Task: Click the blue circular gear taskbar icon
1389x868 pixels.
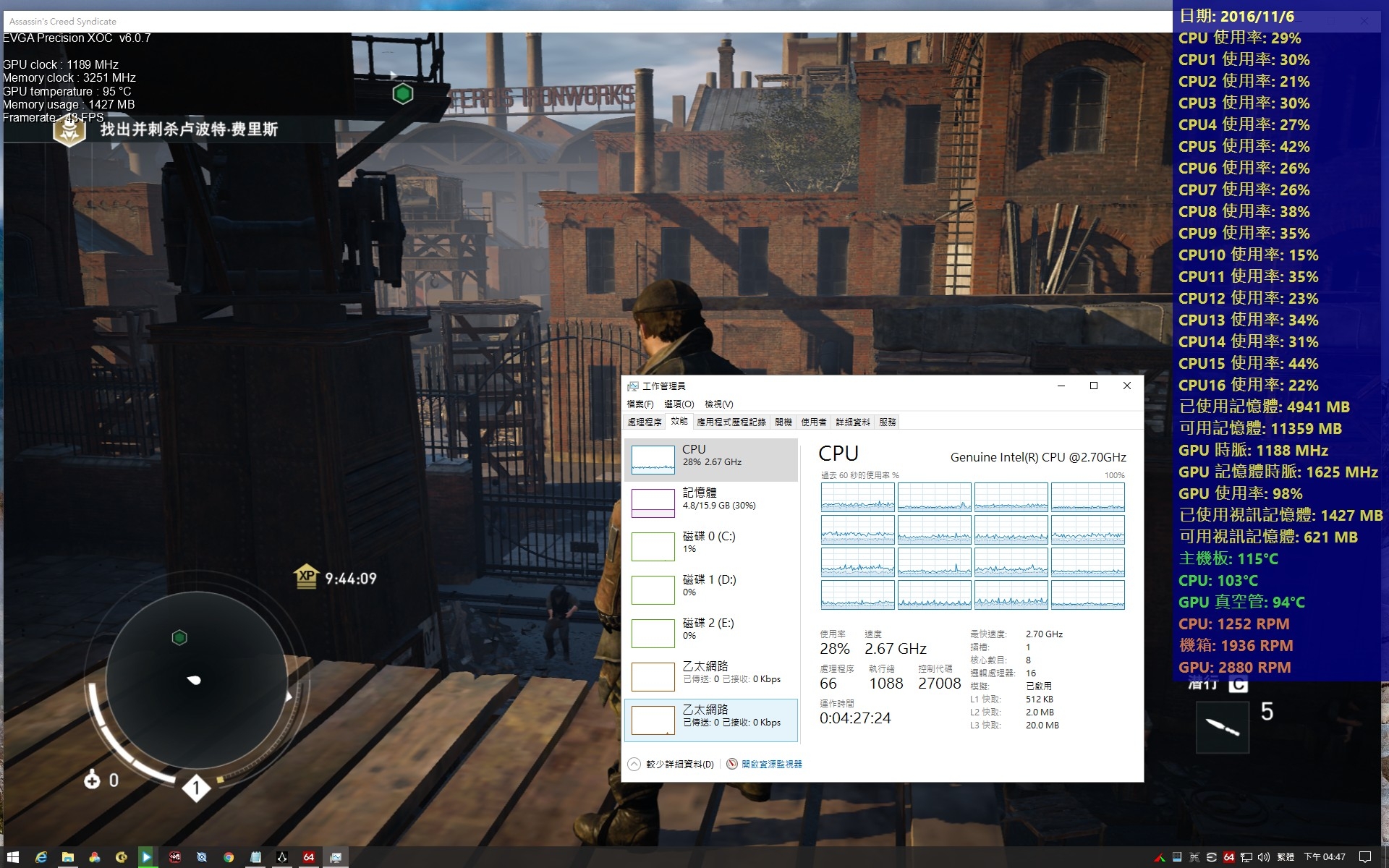Action: click(202, 857)
